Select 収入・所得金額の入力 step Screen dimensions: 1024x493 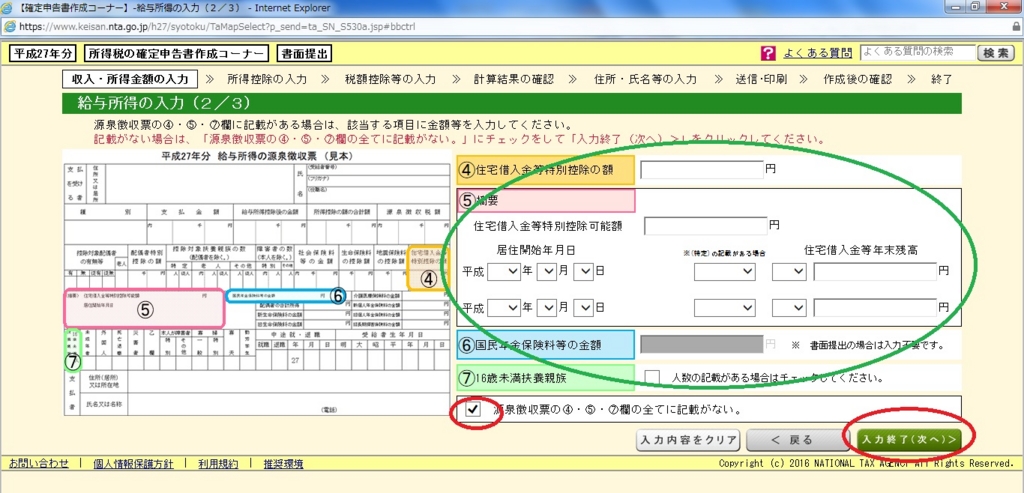pyautogui.click(x=129, y=79)
